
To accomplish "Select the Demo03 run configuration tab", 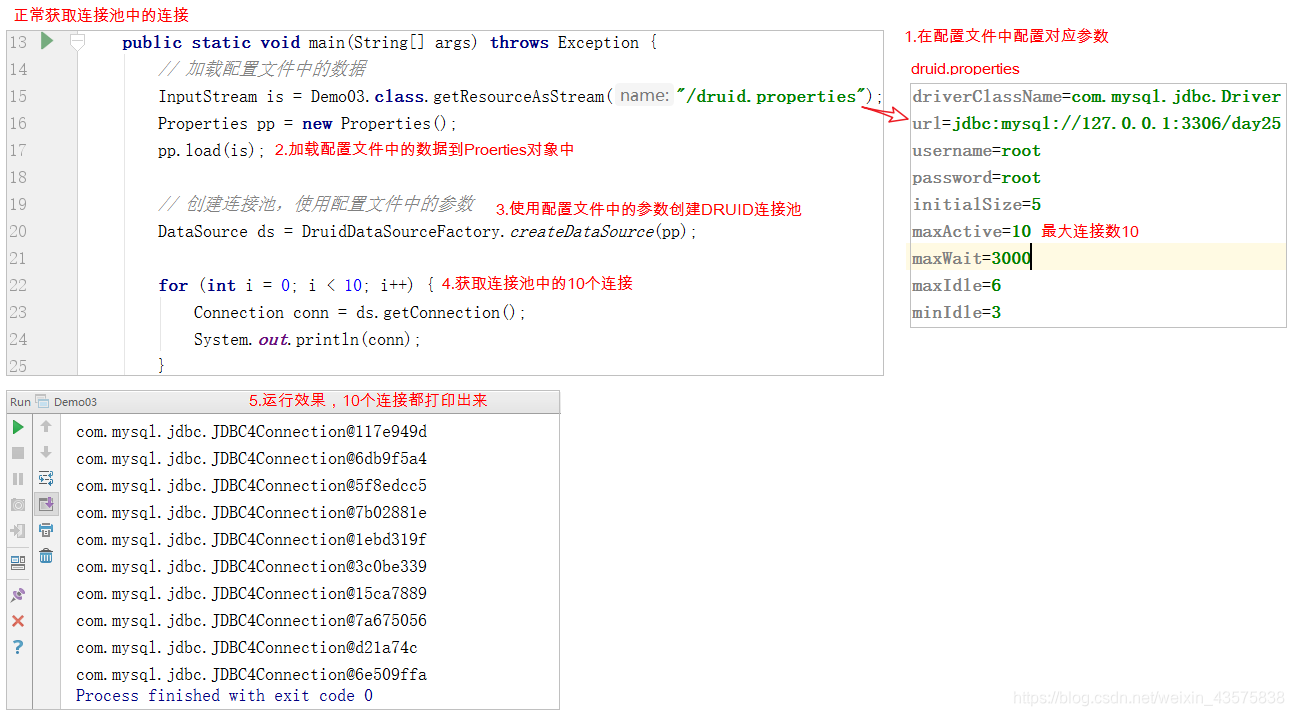I will point(67,402).
